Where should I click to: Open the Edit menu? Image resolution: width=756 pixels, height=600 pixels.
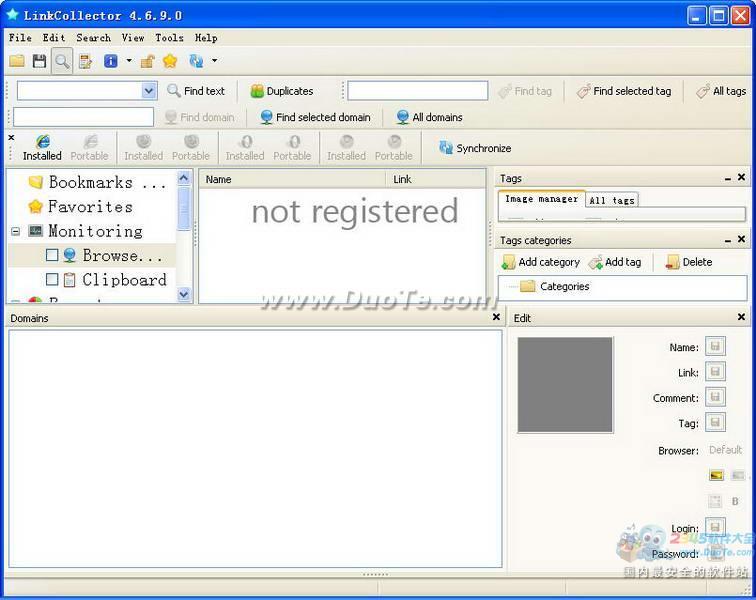coord(54,38)
